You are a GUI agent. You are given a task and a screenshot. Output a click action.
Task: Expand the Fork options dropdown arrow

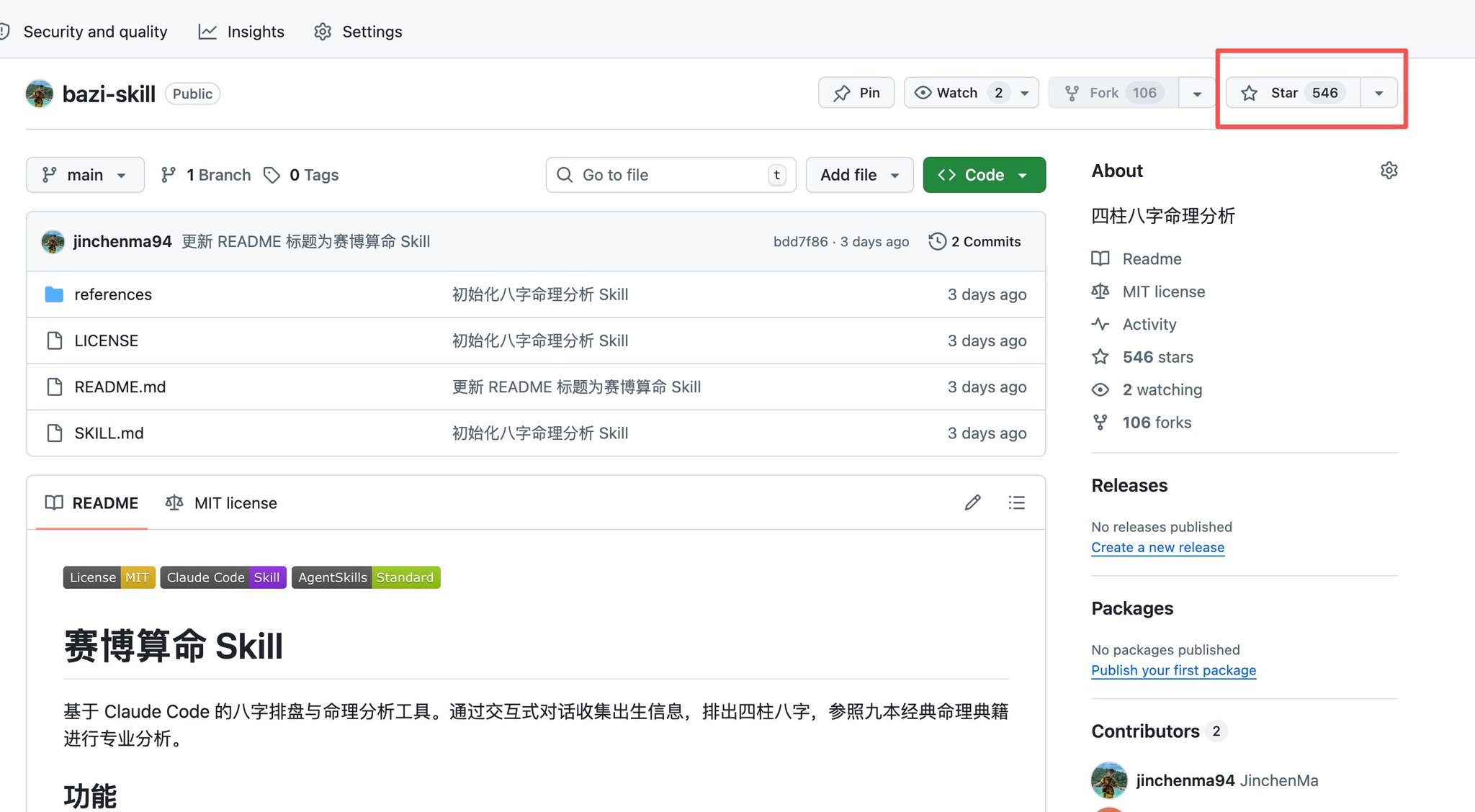tap(1197, 94)
